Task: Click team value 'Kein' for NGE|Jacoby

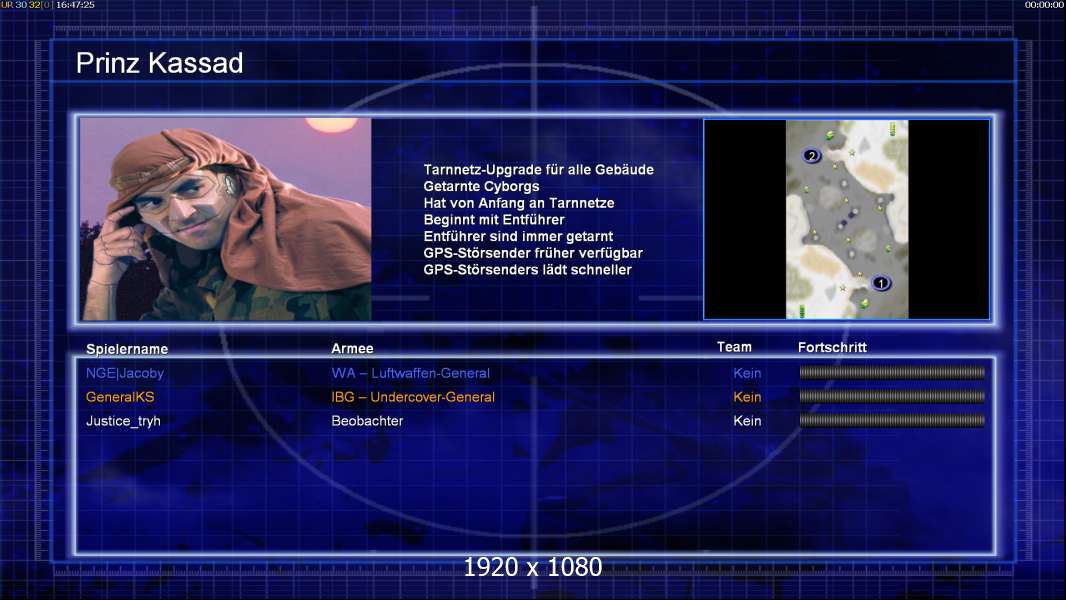Action: pyautogui.click(x=747, y=373)
